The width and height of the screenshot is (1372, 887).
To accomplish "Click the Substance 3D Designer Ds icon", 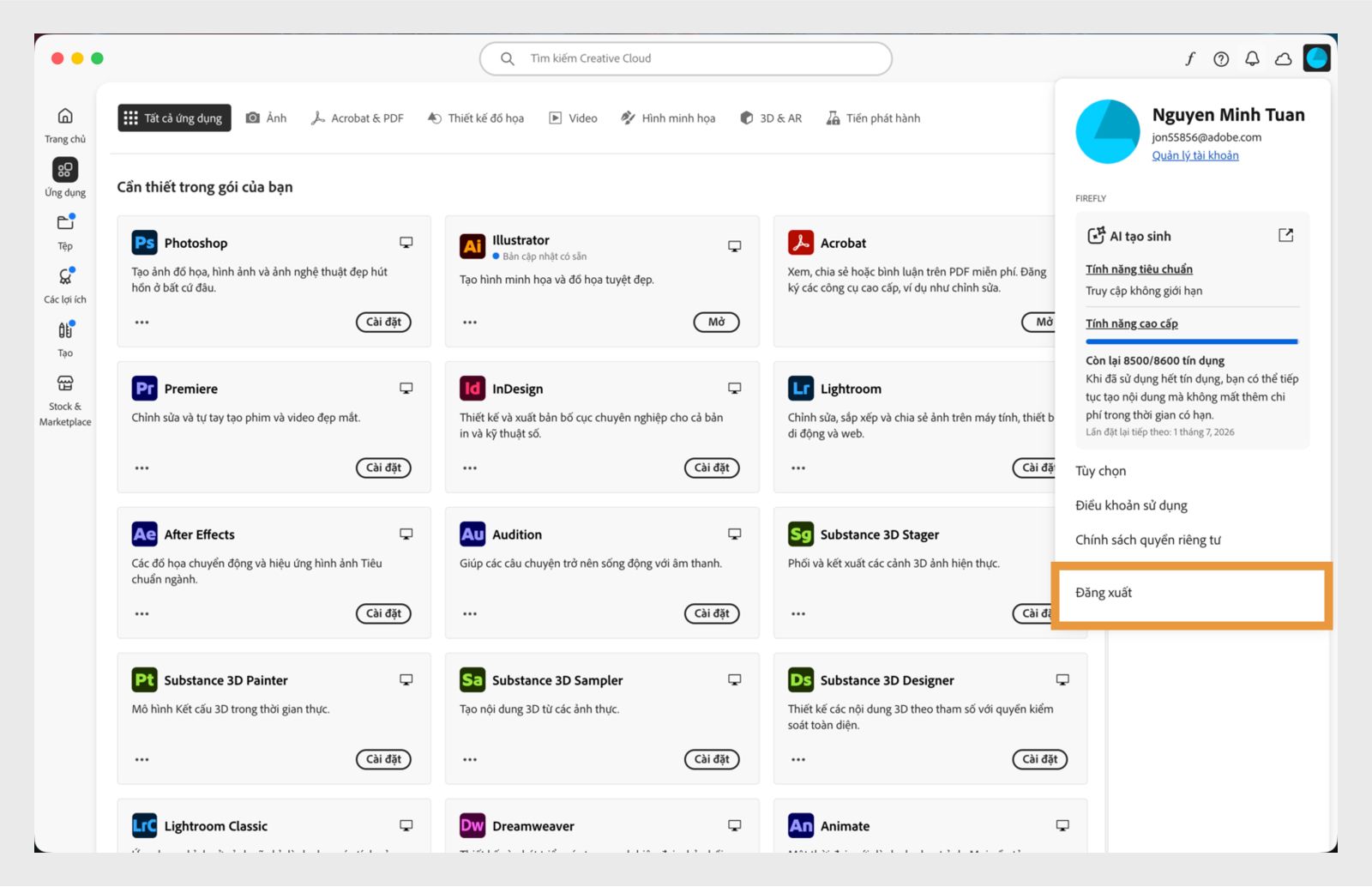I will 801,680.
